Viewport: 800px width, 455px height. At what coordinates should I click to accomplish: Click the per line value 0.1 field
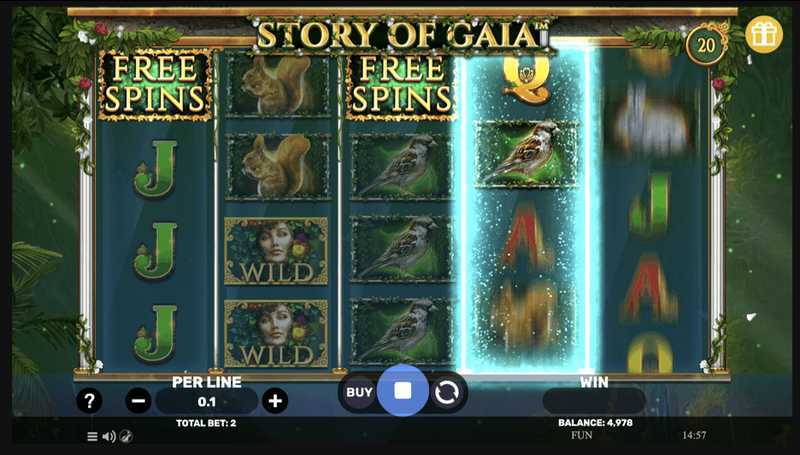[207, 401]
